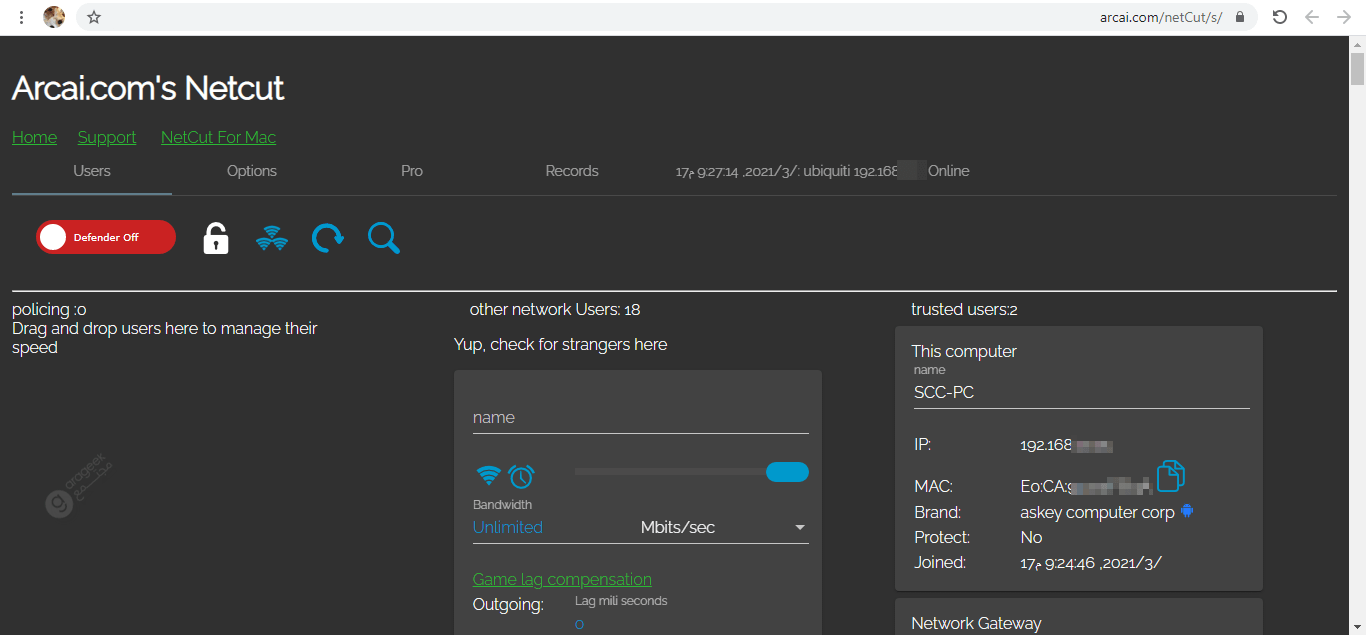Click the "This computer" card heading

(x=964, y=351)
